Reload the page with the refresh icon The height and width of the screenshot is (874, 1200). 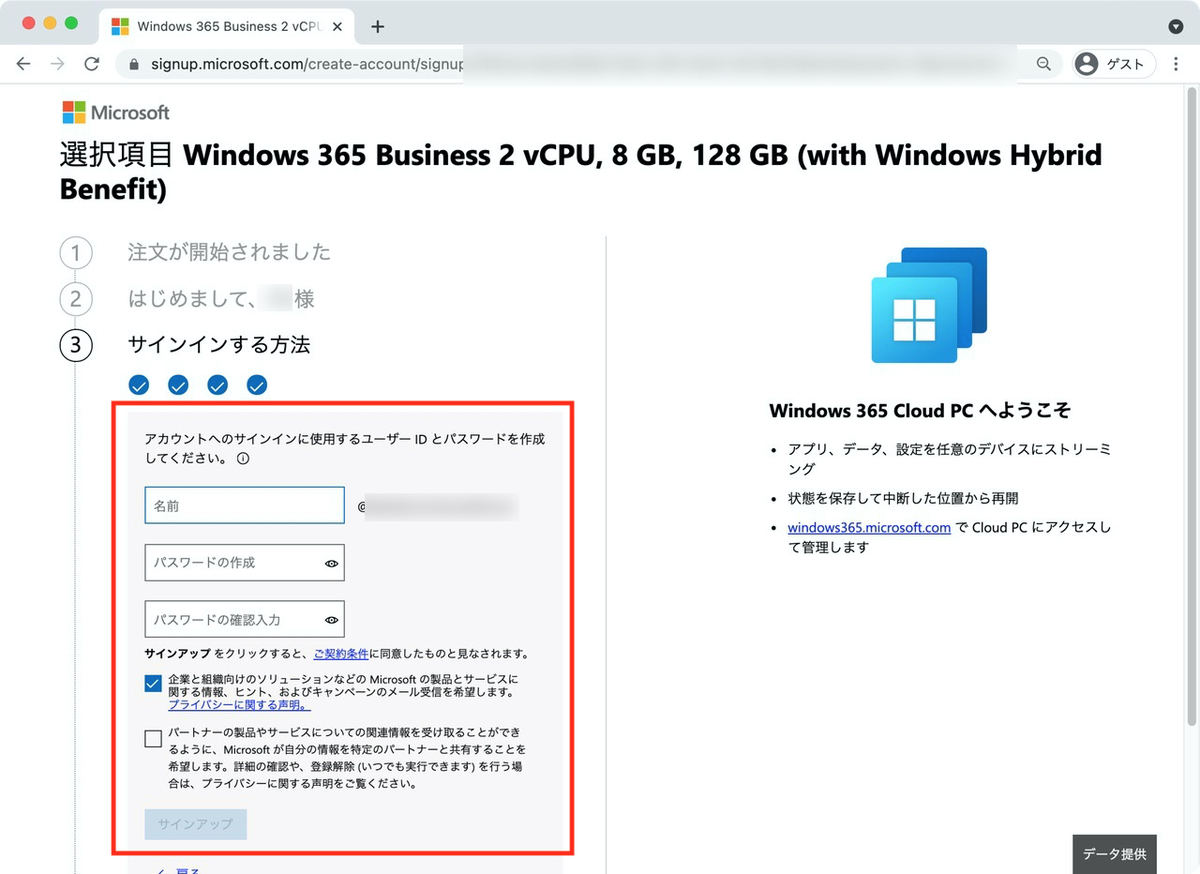pyautogui.click(x=91, y=64)
